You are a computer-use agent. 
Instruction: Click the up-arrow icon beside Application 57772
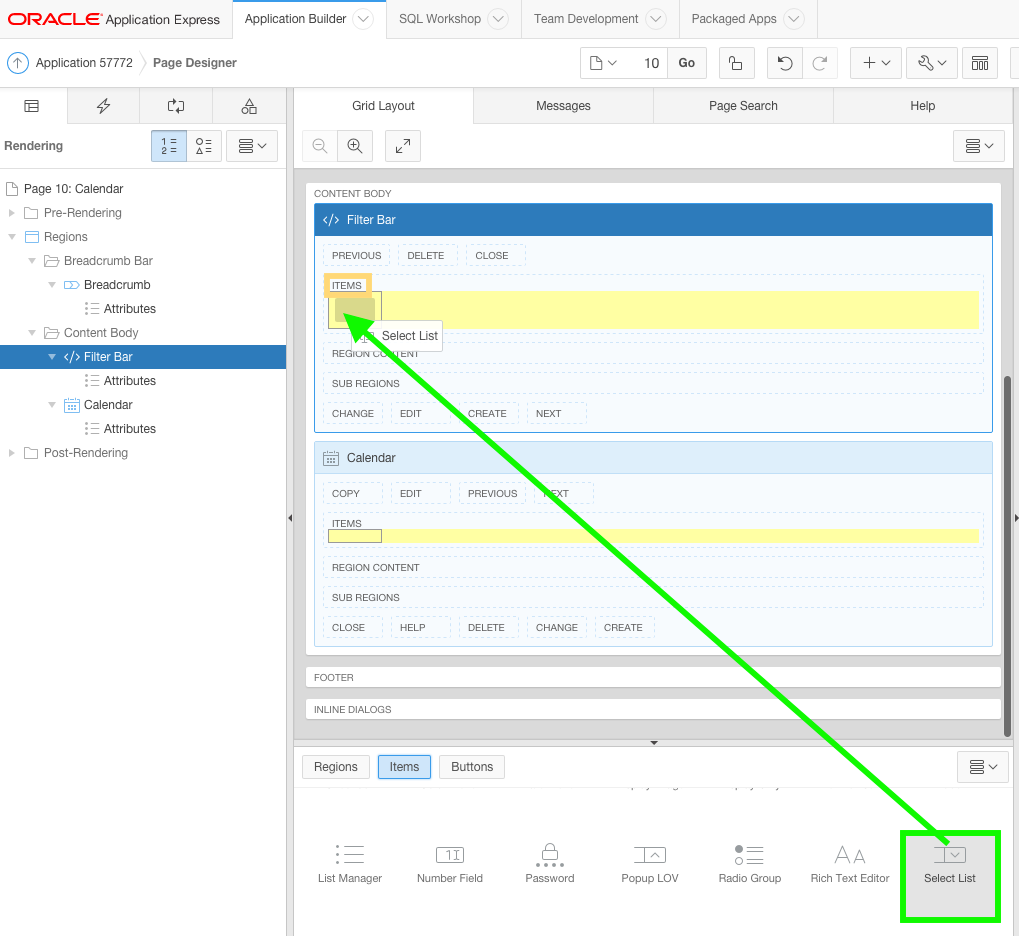click(18, 63)
